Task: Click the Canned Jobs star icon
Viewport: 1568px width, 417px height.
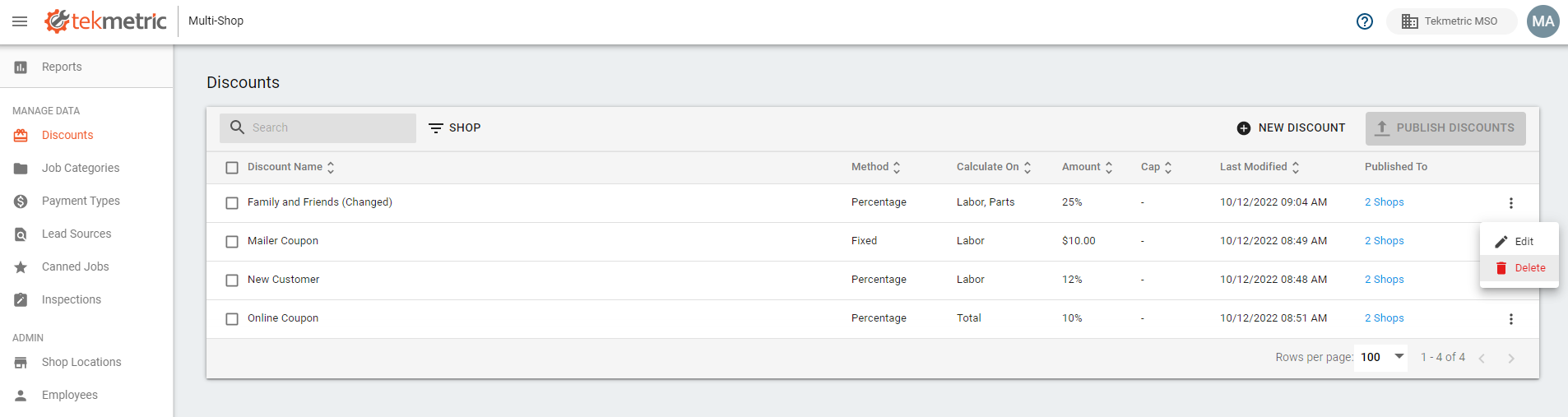Action: [21, 267]
